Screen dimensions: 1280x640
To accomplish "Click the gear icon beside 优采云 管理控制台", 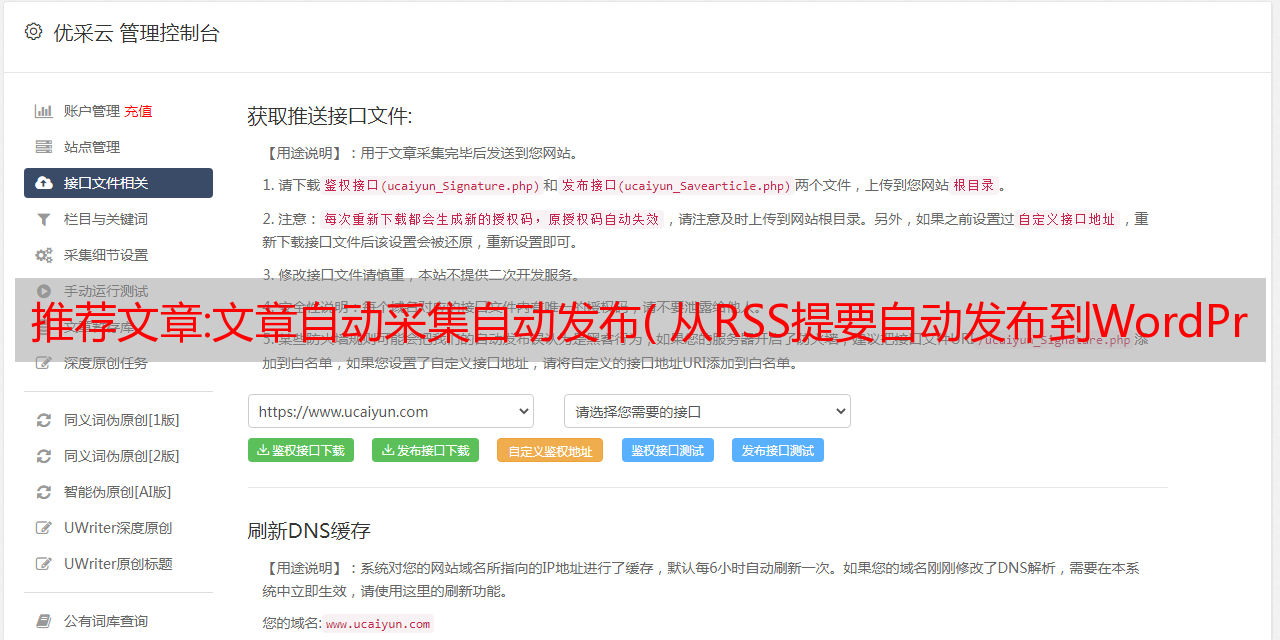I will pos(33,32).
